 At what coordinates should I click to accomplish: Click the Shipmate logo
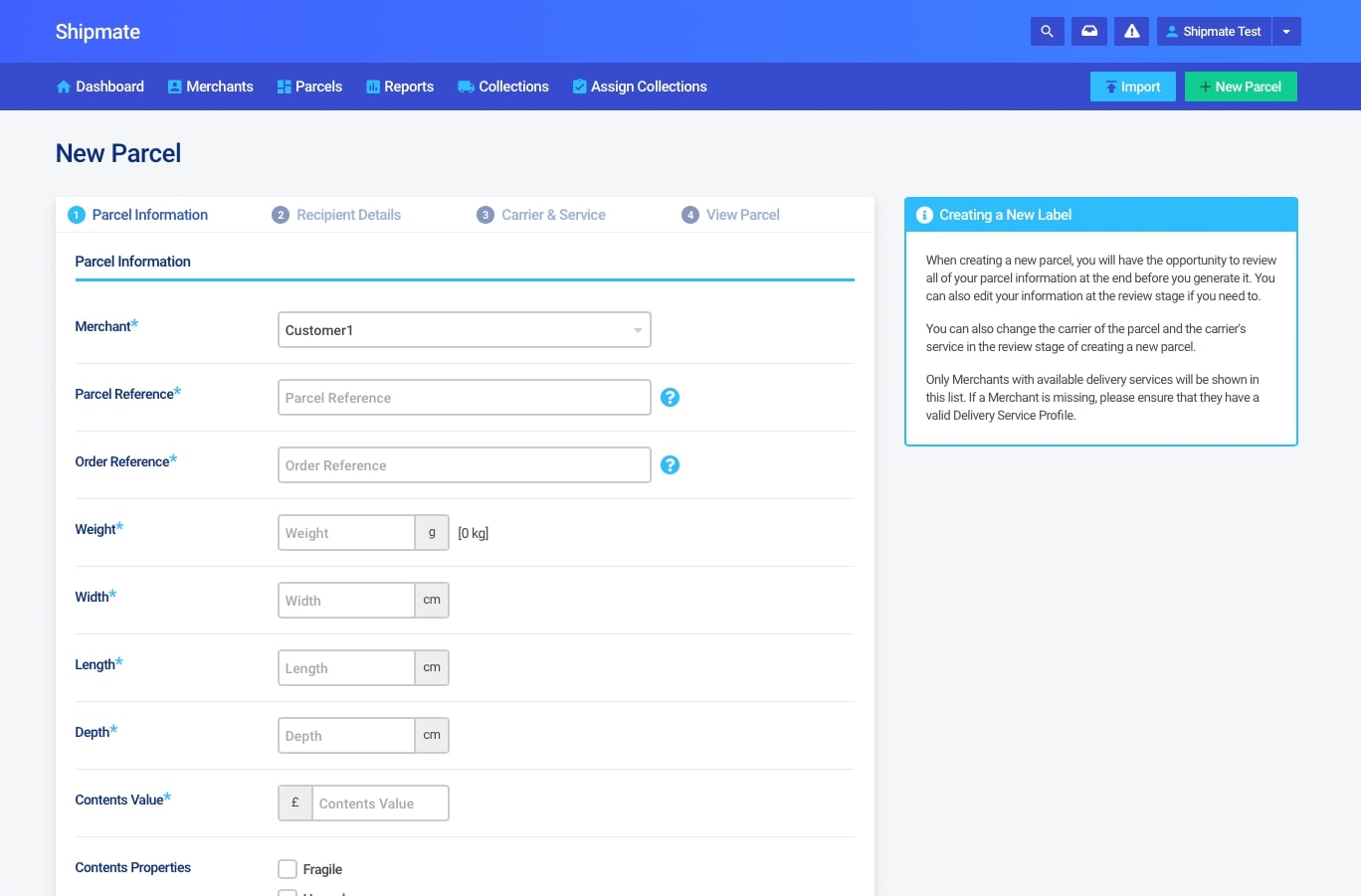(97, 32)
